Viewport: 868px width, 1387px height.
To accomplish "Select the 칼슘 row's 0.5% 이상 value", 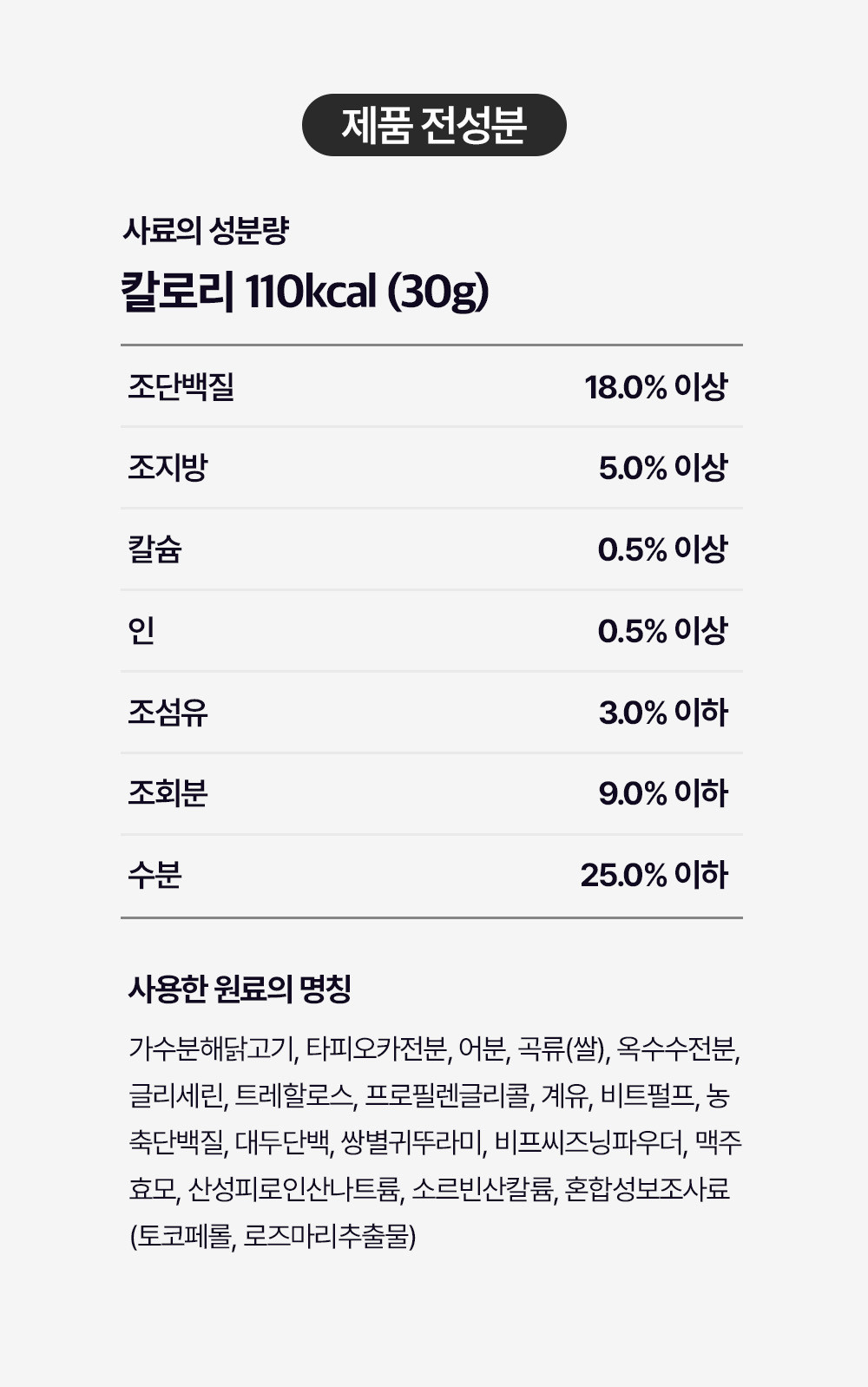I will [662, 549].
